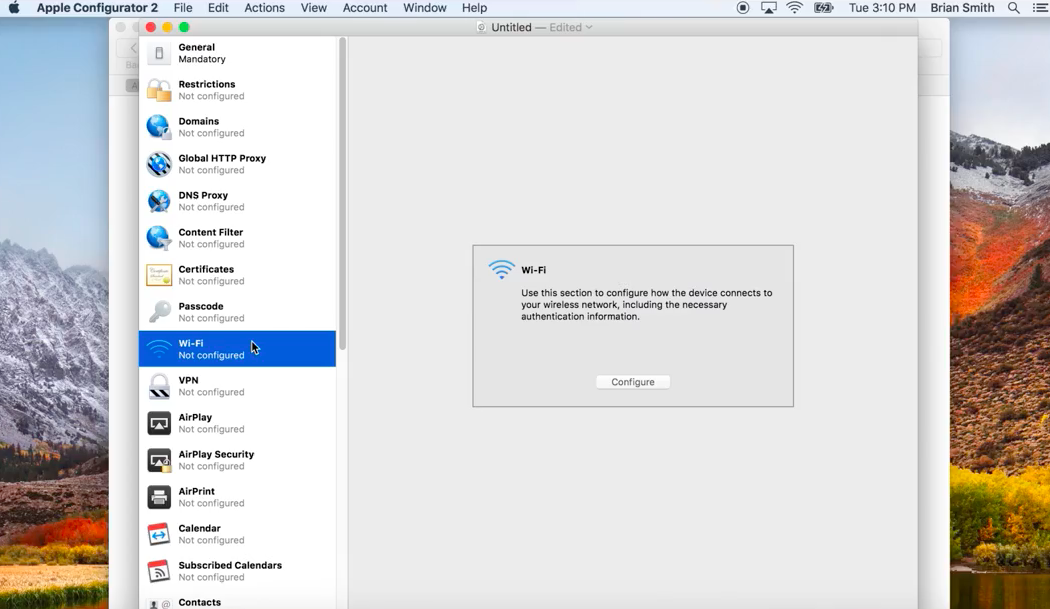This screenshot has height=609, width=1050.
Task: Click the Restrictions padlock icon
Action: tap(159, 90)
